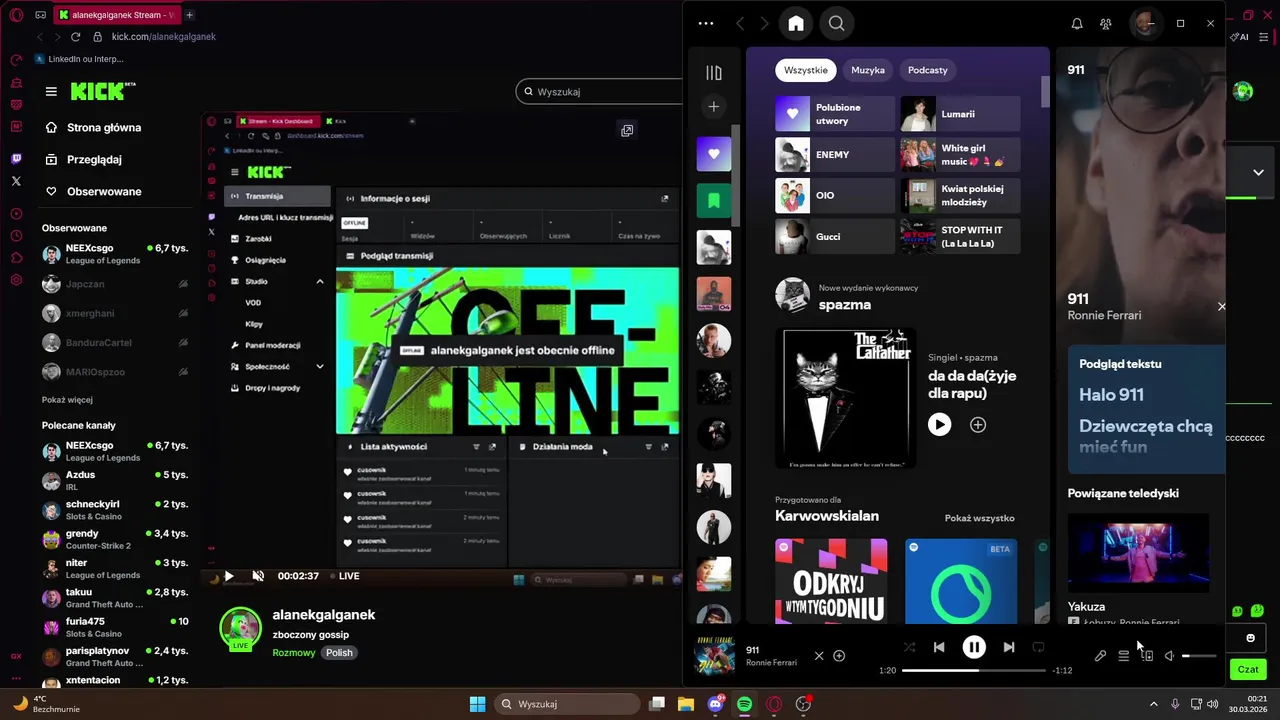The image size is (1280, 720).
Task: Open the Spotify three-dot menu
Action: coord(706,23)
